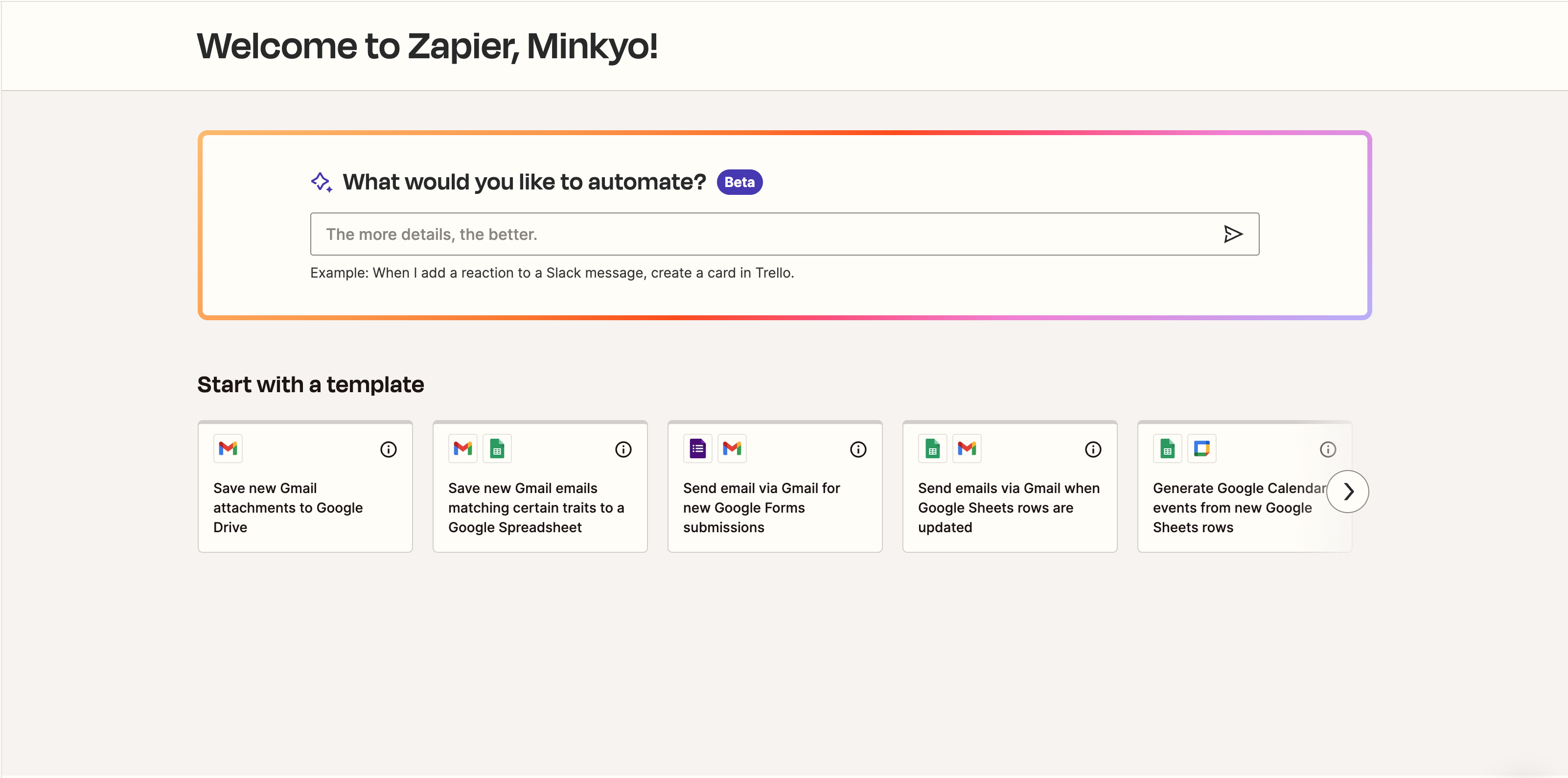Show info for Gmail emails to Spreadsheet template

pyautogui.click(x=623, y=449)
